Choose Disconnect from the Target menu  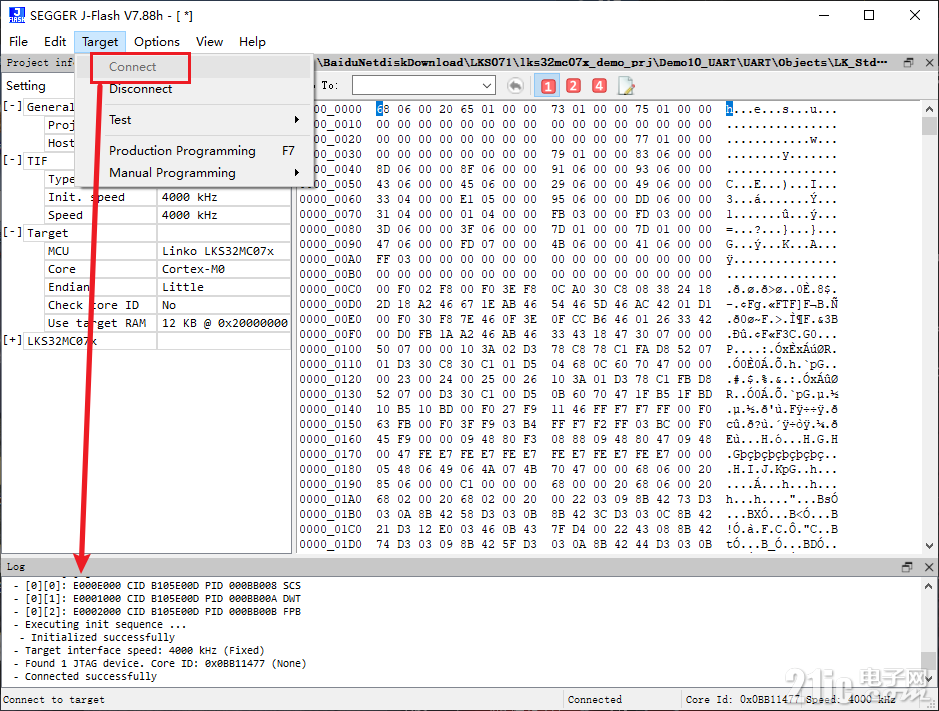(194, 89)
